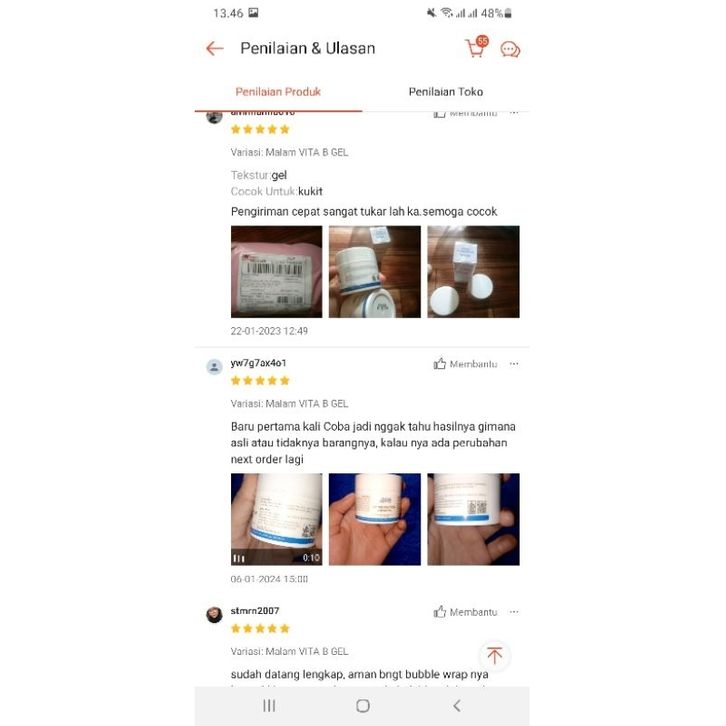Tap the Android home navigation button
The image size is (726, 726).
363,706
